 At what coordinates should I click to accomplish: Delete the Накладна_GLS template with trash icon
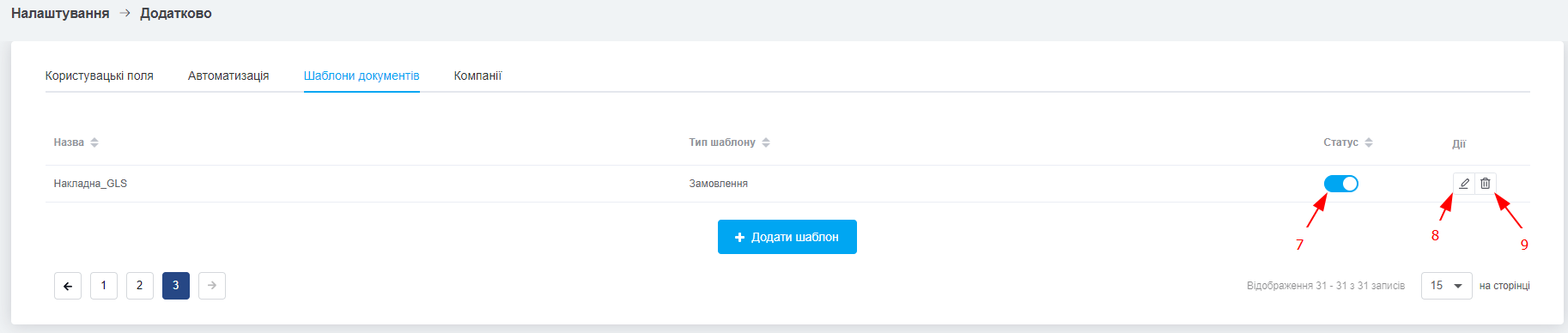(x=1486, y=184)
